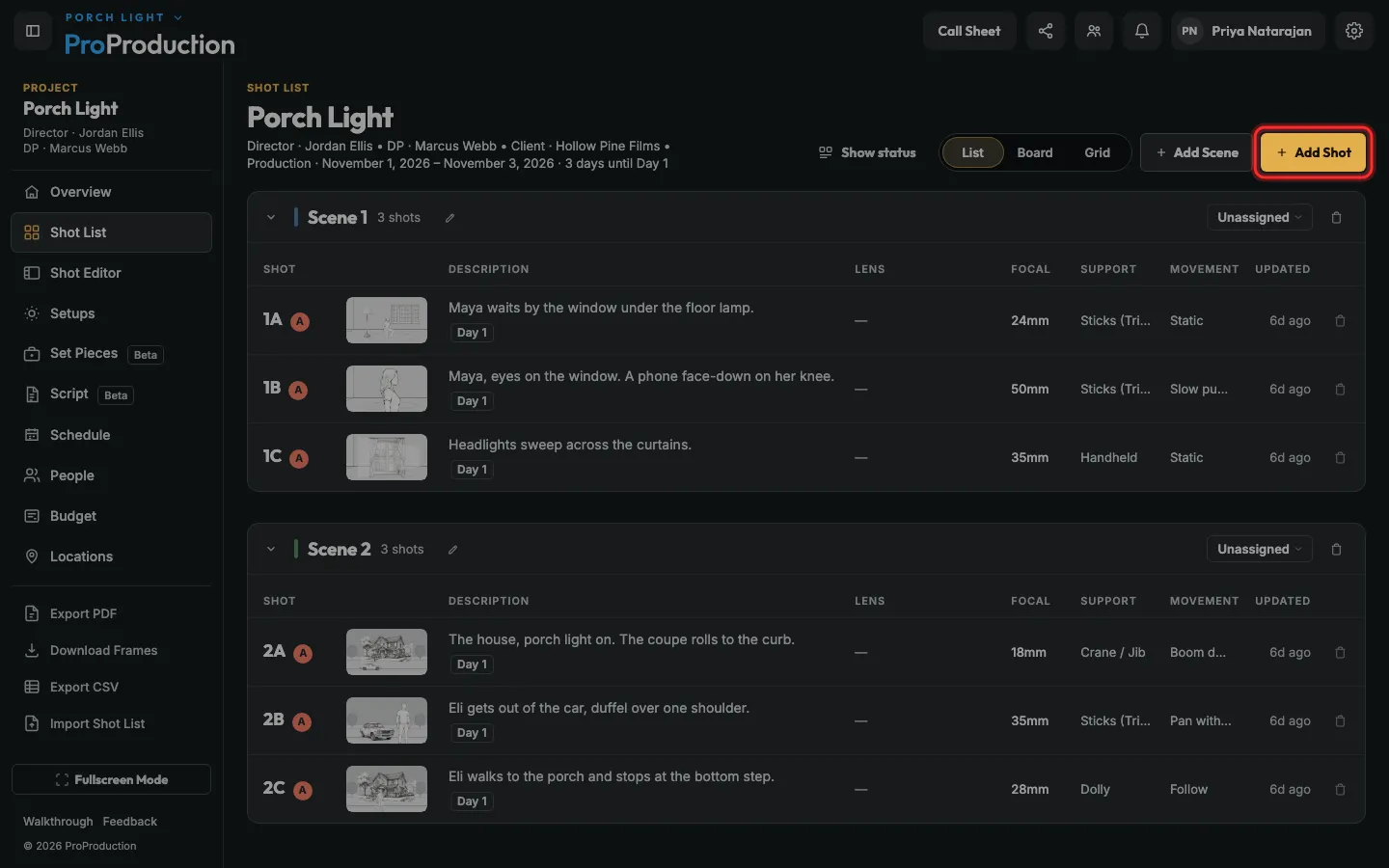Switch to Board view
Screen dimensions: 1389x868
click(x=1035, y=152)
